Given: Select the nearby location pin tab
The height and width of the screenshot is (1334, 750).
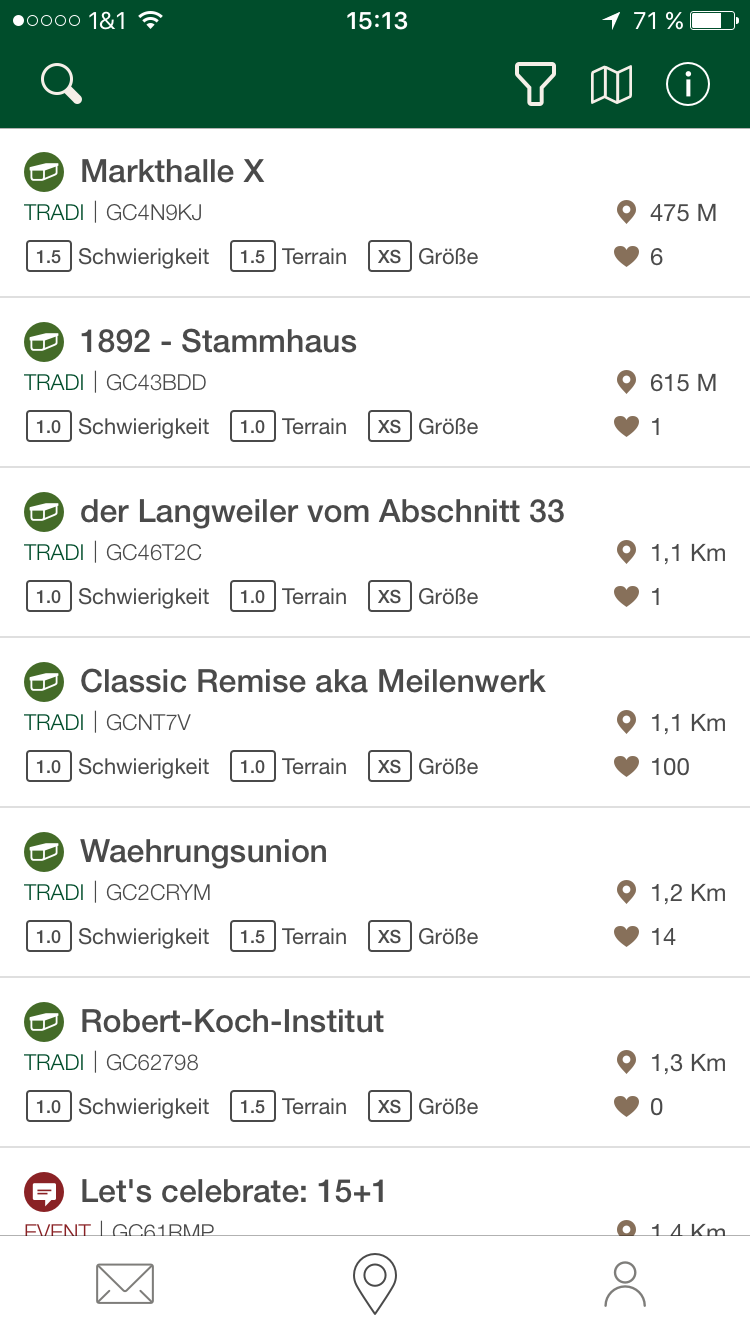Looking at the screenshot, I should click(375, 1284).
